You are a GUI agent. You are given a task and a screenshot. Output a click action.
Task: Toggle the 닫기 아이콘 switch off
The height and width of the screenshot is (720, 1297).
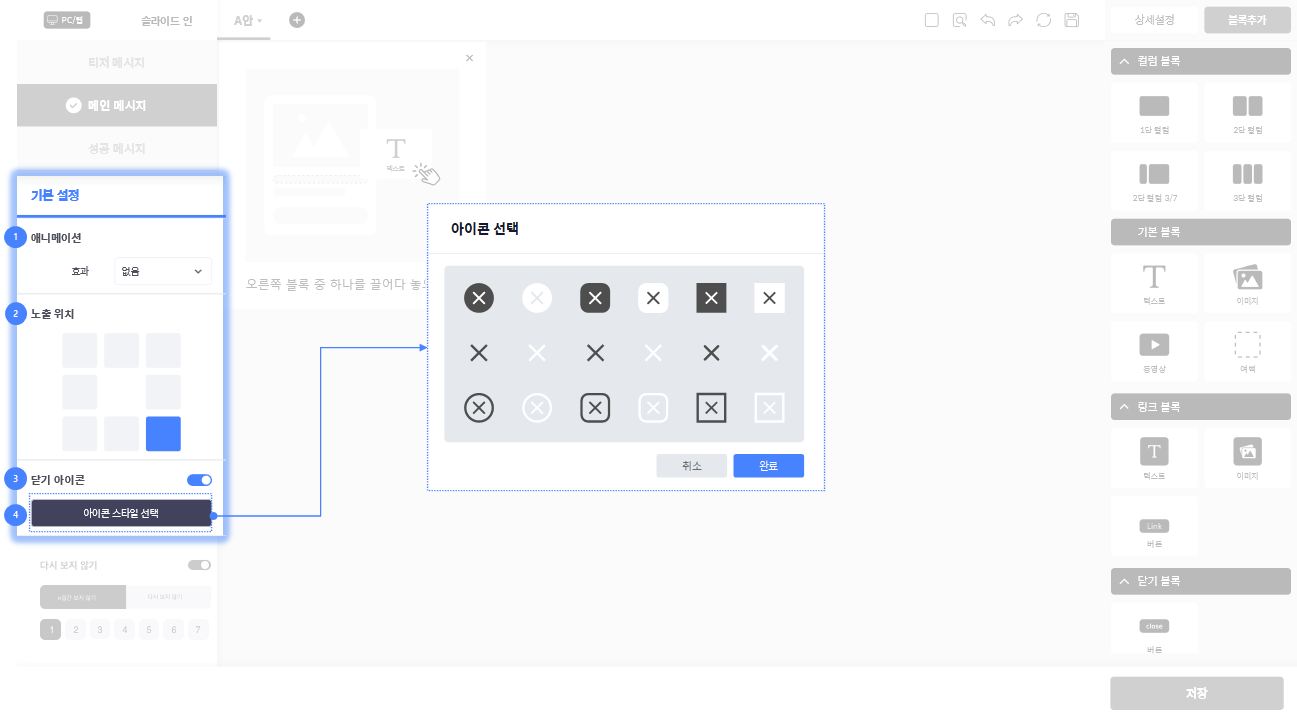(x=199, y=480)
